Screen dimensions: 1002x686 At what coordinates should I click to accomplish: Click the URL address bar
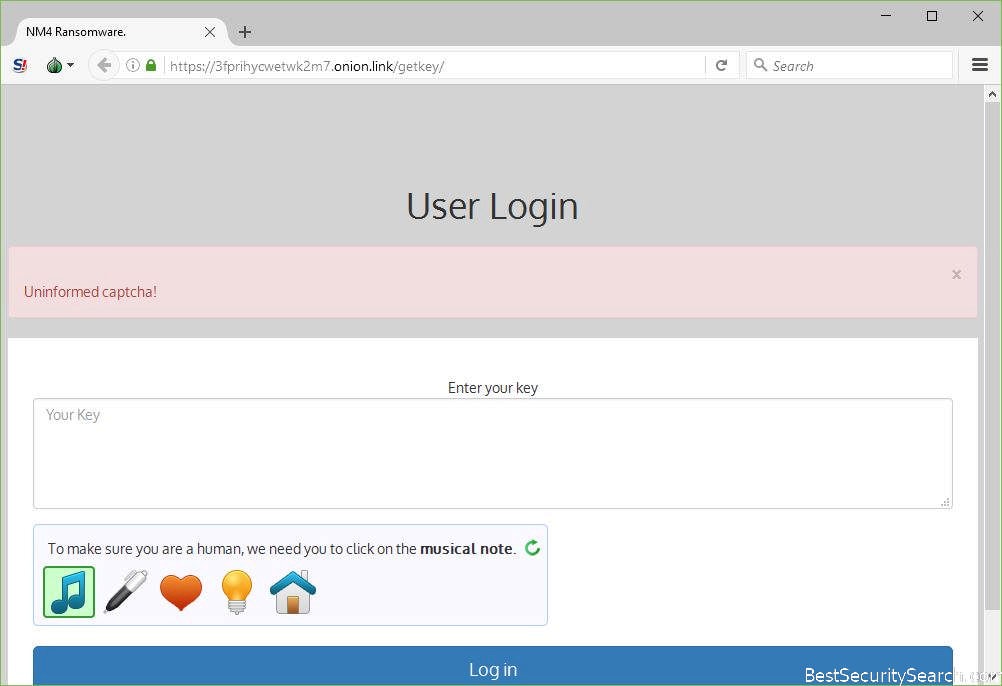(x=430, y=66)
